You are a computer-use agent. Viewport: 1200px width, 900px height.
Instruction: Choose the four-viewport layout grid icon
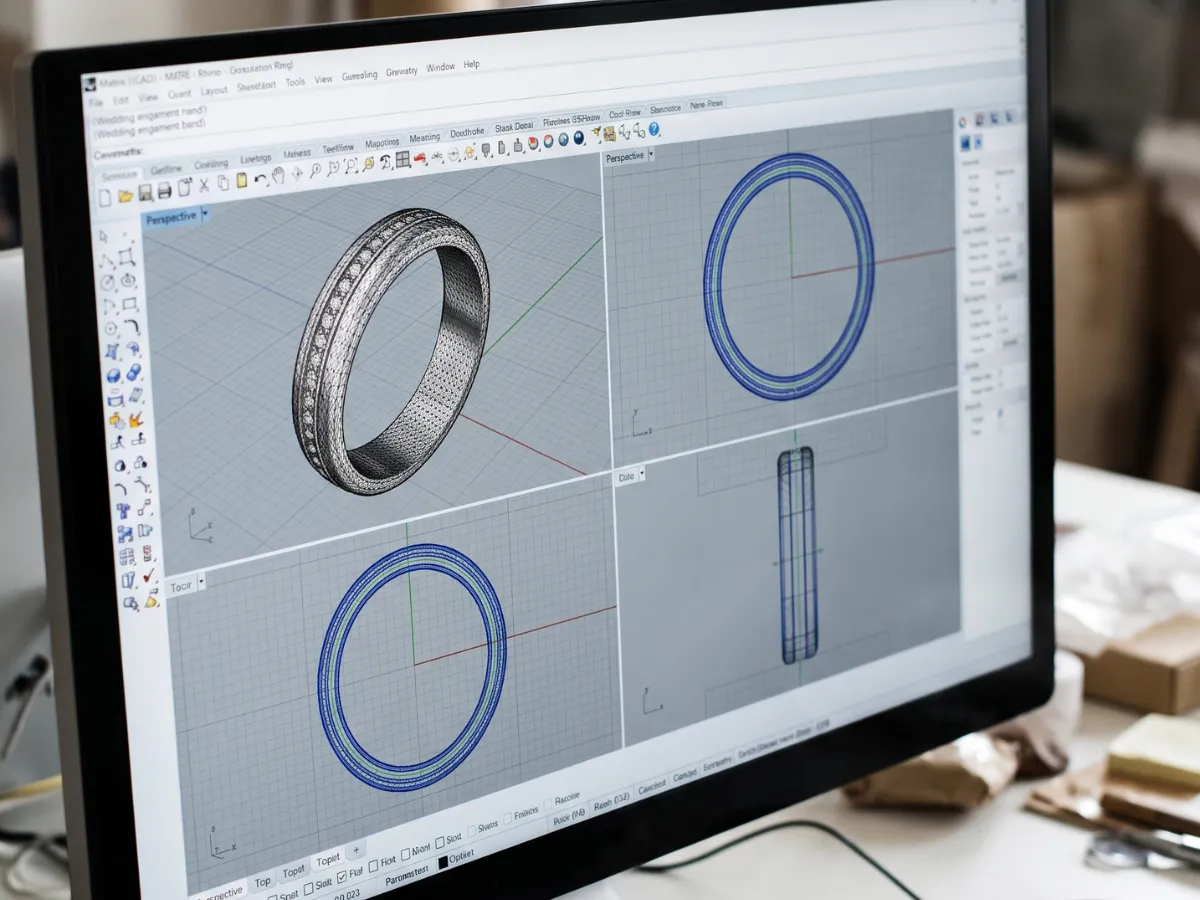click(402, 158)
